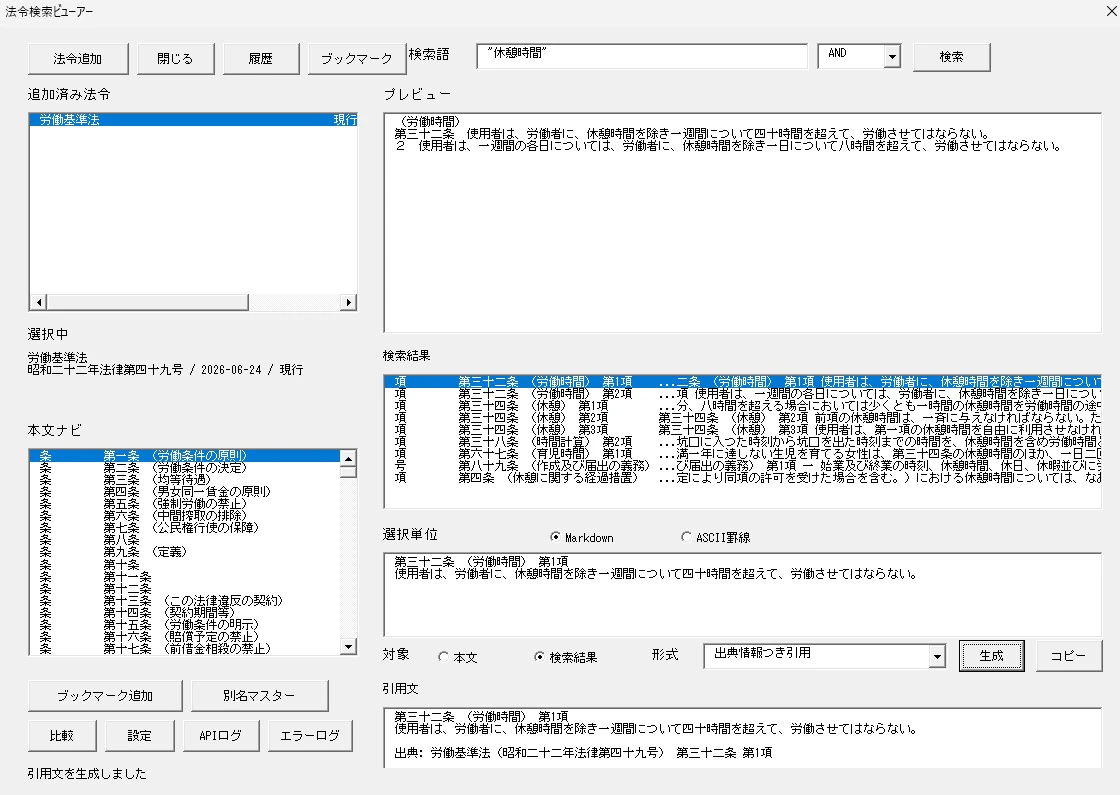Select 第九条 (定義) in 本文ナビ
Image resolution: width=1120 pixels, height=795 pixels.
tap(184, 552)
